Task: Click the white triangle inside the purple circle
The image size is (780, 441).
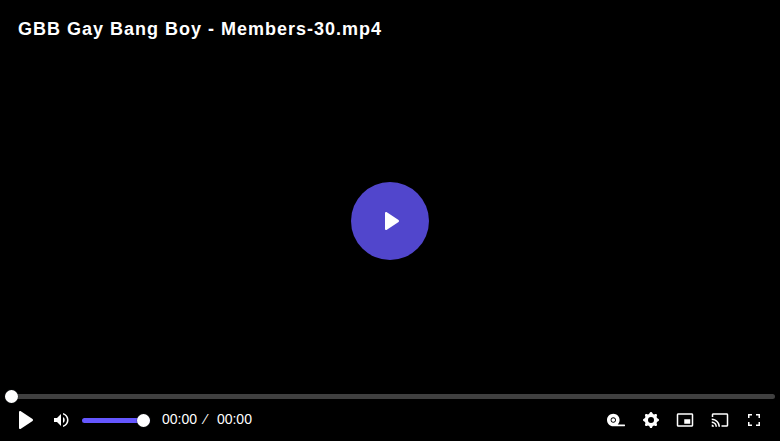Action: point(391,221)
